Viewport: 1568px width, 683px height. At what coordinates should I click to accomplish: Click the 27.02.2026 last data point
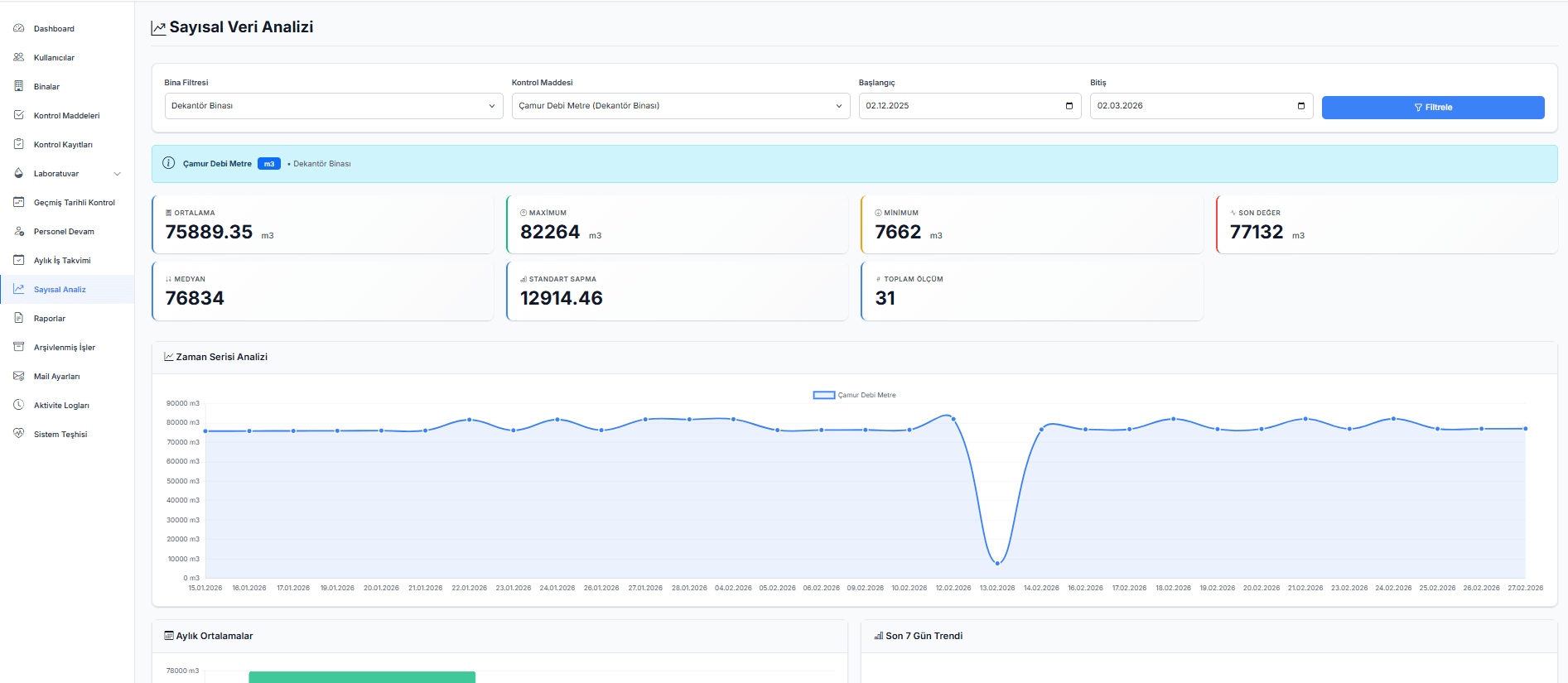pos(1525,429)
